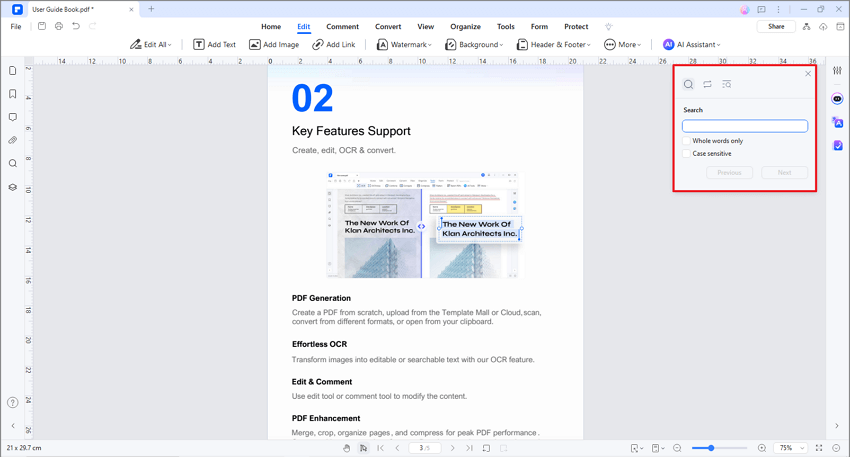Switch to the Home tab
Screen dimensions: 850x457
[271, 27]
